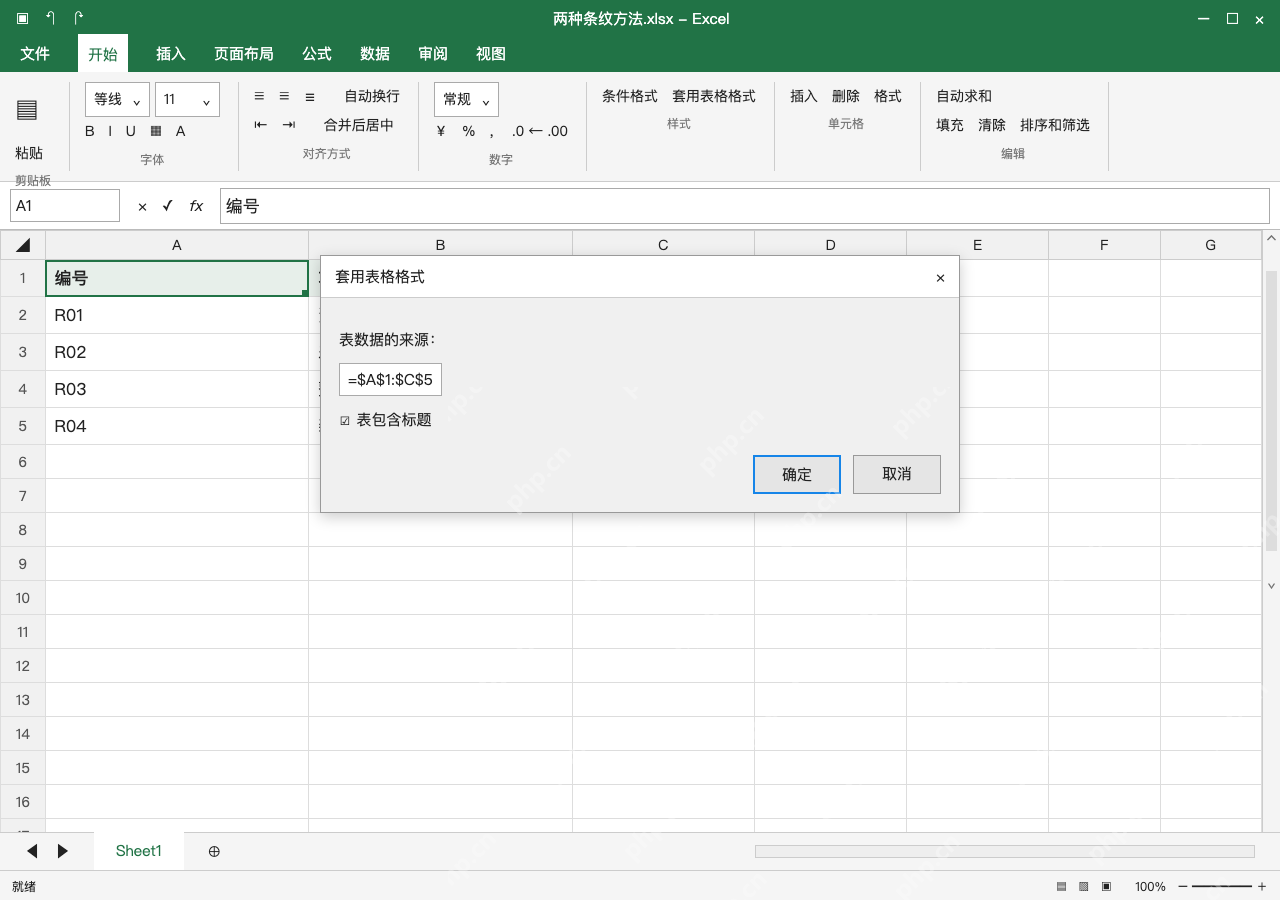Click the table data source range field
This screenshot has width=1280, height=900.
[x=390, y=380]
